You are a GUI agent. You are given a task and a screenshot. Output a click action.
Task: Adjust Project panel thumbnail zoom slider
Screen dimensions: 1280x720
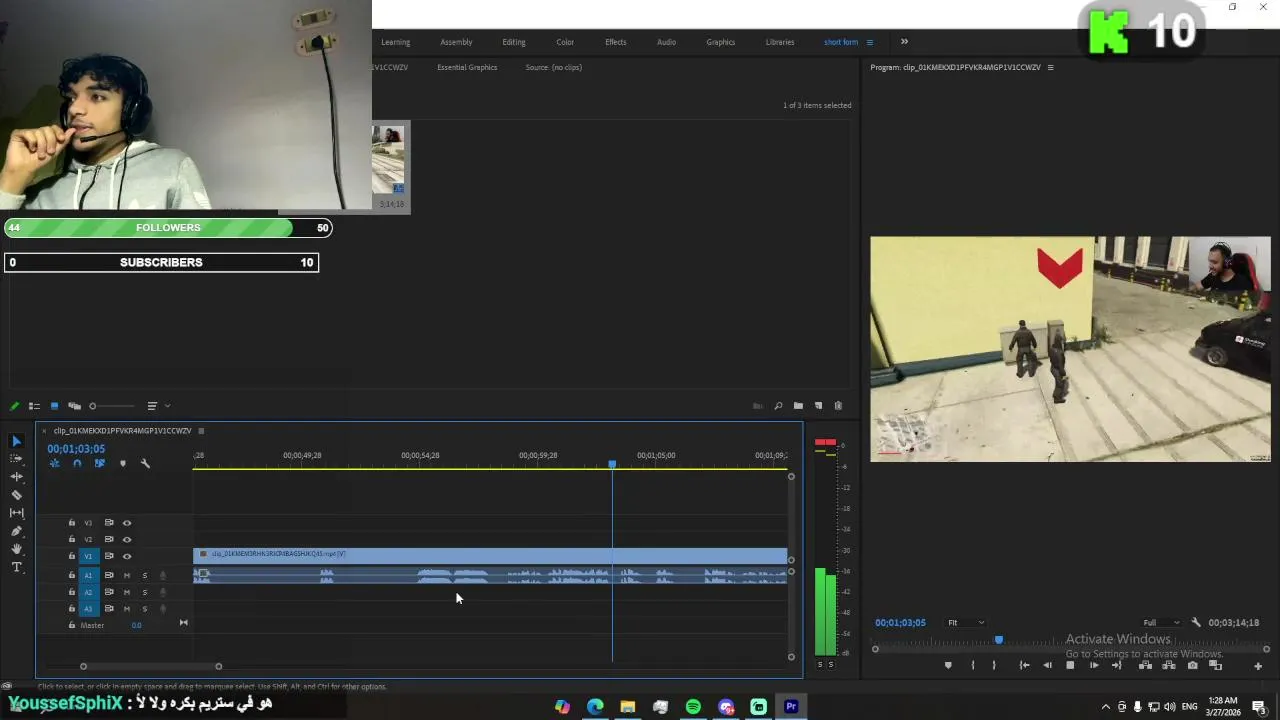[x=111, y=406]
